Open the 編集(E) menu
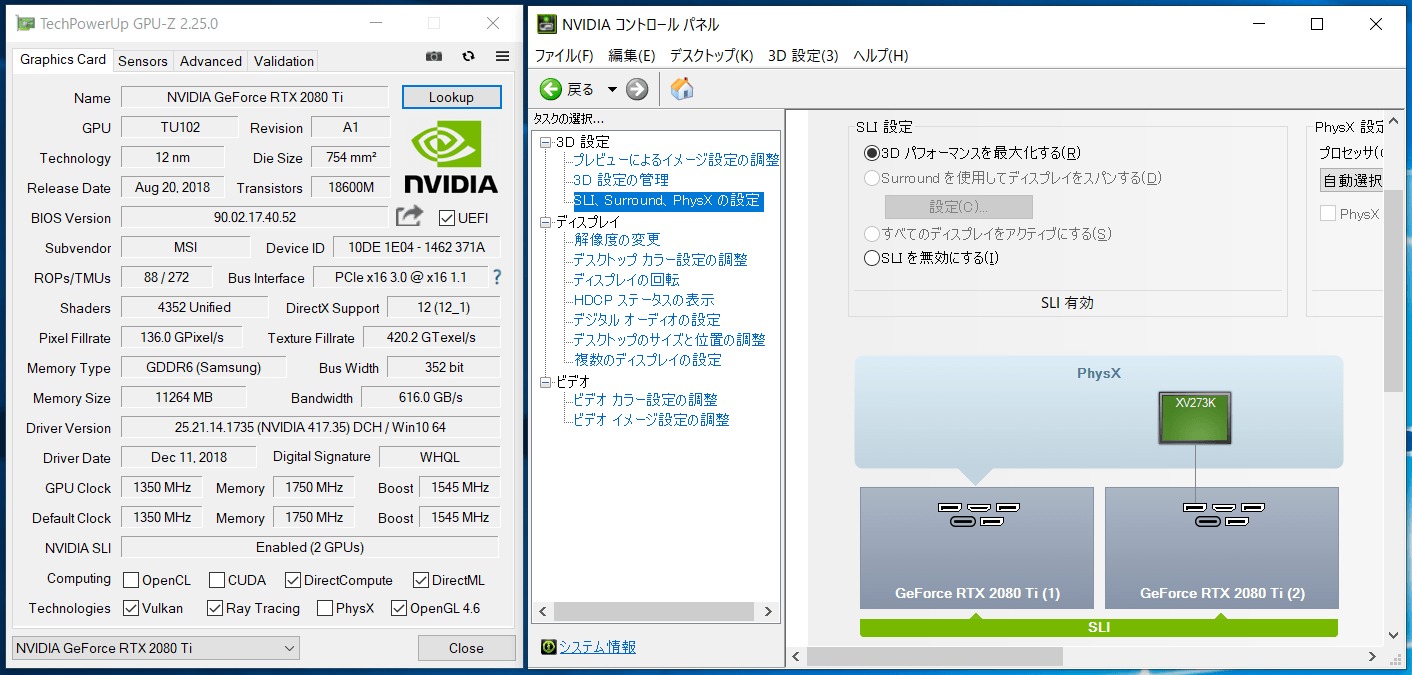The width and height of the screenshot is (1412, 675). click(632, 56)
